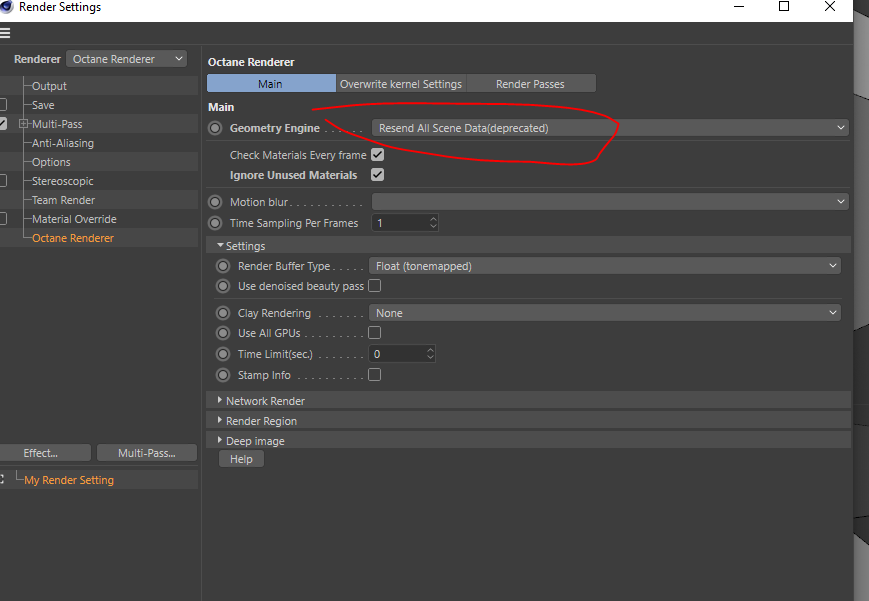This screenshot has width=869, height=601.
Task: Toggle Check Materials Every frame checkbox
Action: coord(377,155)
